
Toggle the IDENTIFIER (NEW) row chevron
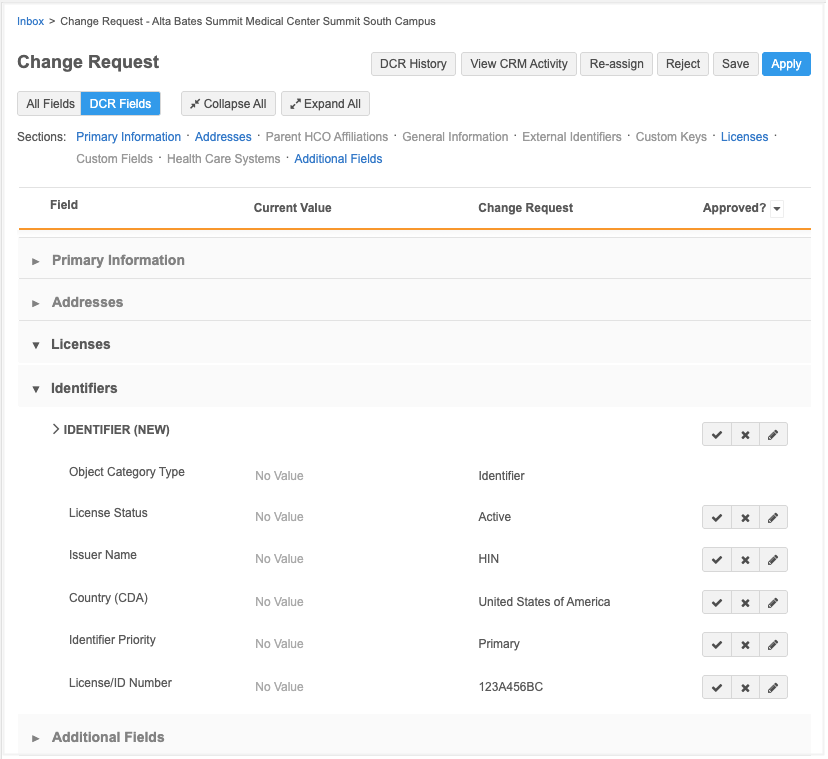(55, 429)
